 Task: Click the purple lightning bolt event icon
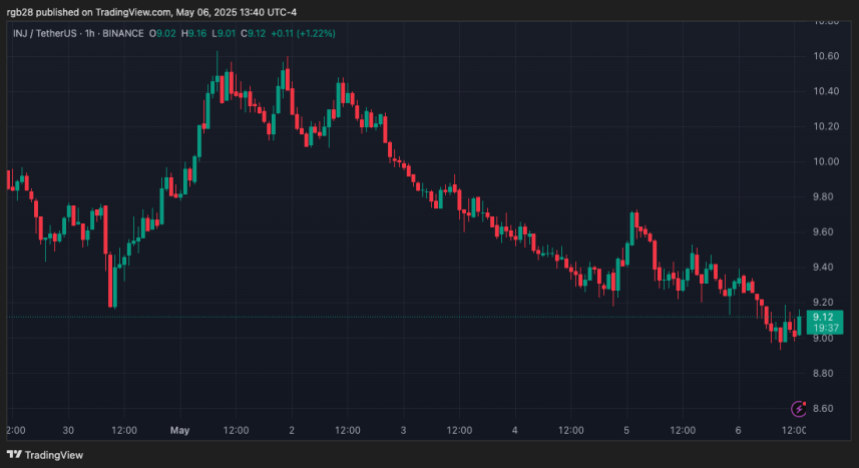pyautogui.click(x=798, y=408)
